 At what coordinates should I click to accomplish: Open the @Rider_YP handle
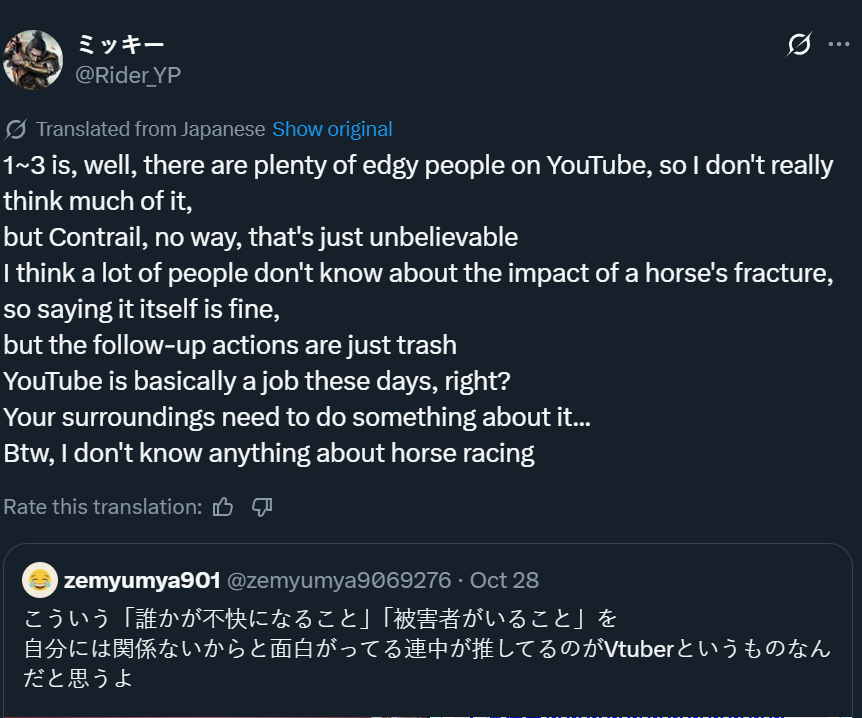coord(128,75)
